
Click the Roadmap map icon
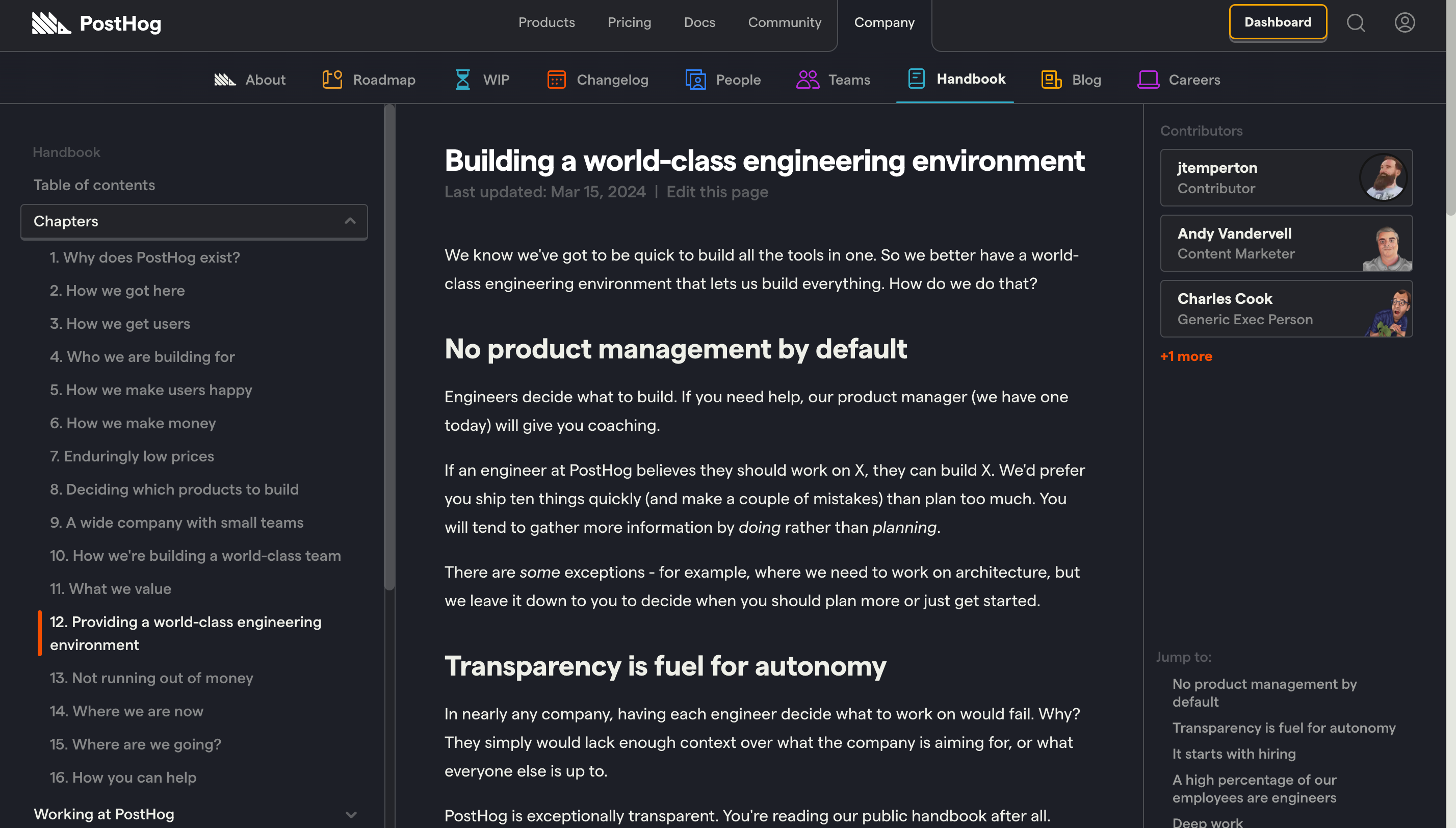[332, 80]
